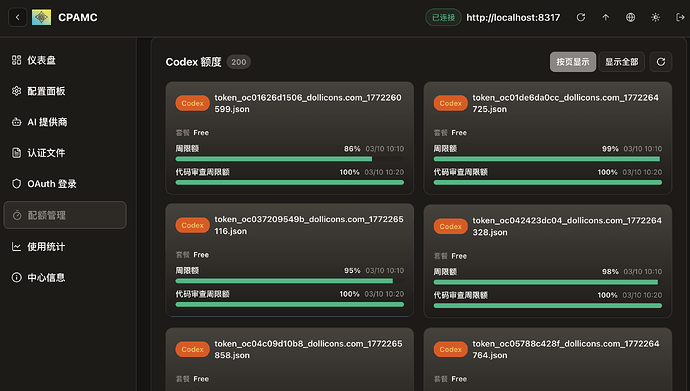Open 使用统计 menu item
This screenshot has height=391, width=690.
pos(65,247)
